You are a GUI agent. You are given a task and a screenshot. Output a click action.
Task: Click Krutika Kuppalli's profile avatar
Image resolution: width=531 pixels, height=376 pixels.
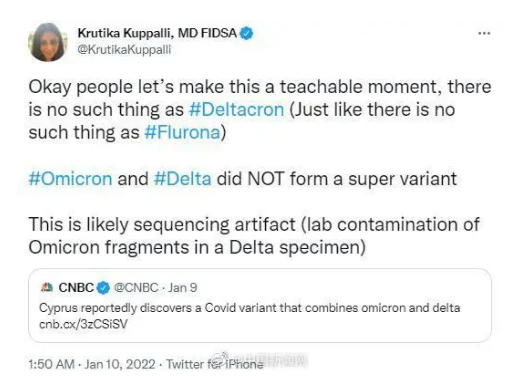(47, 42)
